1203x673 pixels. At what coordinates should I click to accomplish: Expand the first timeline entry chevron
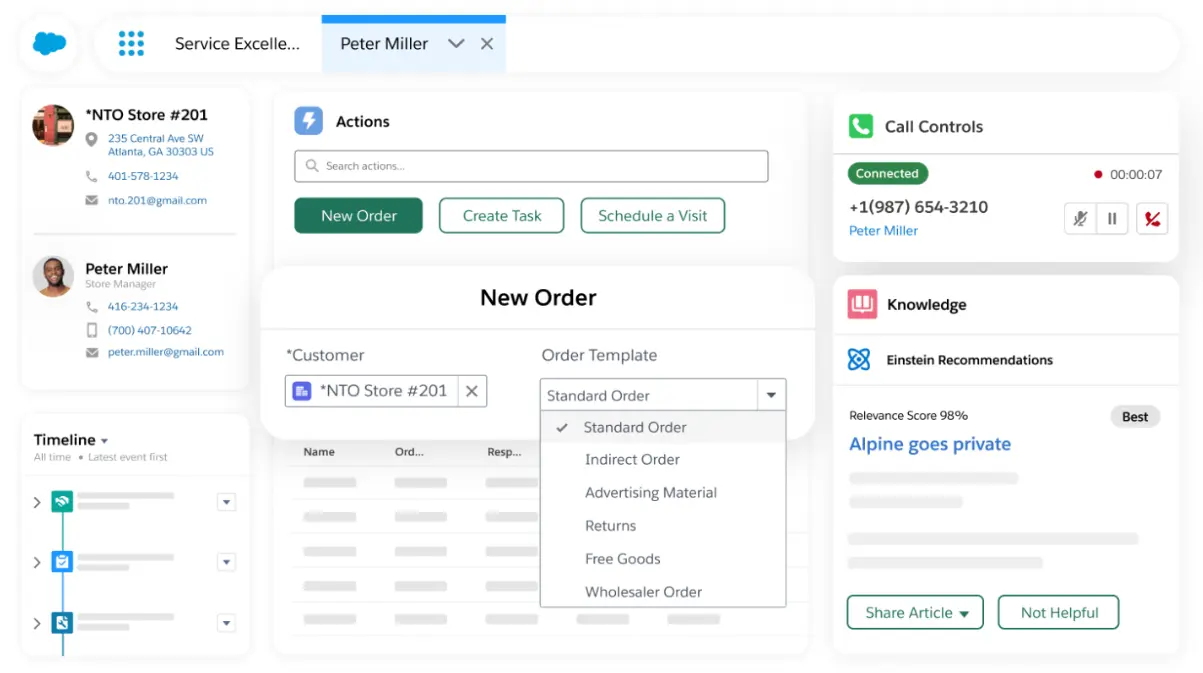(37, 502)
